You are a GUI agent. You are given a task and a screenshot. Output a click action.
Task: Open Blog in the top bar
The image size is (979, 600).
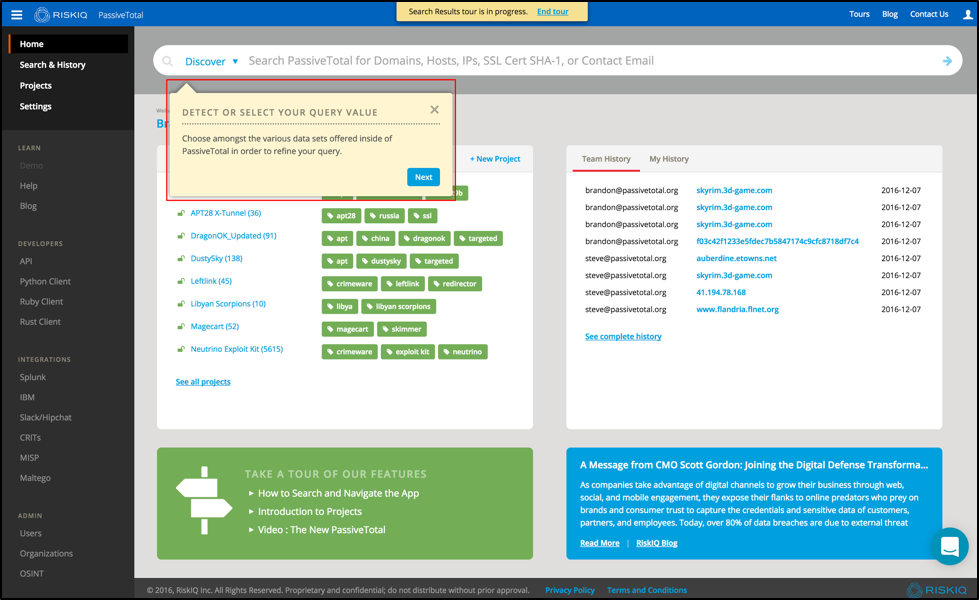tap(890, 14)
